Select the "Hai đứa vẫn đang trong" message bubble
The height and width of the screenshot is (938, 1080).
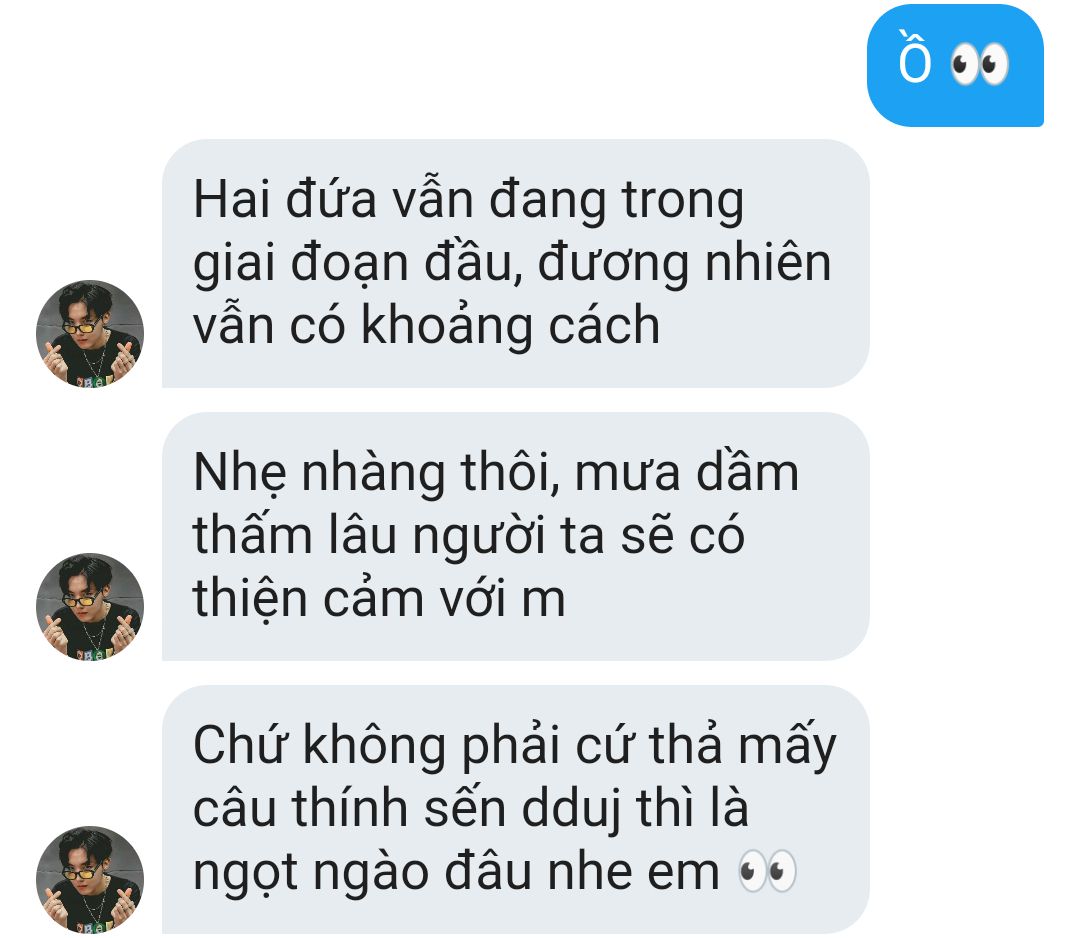tap(515, 263)
